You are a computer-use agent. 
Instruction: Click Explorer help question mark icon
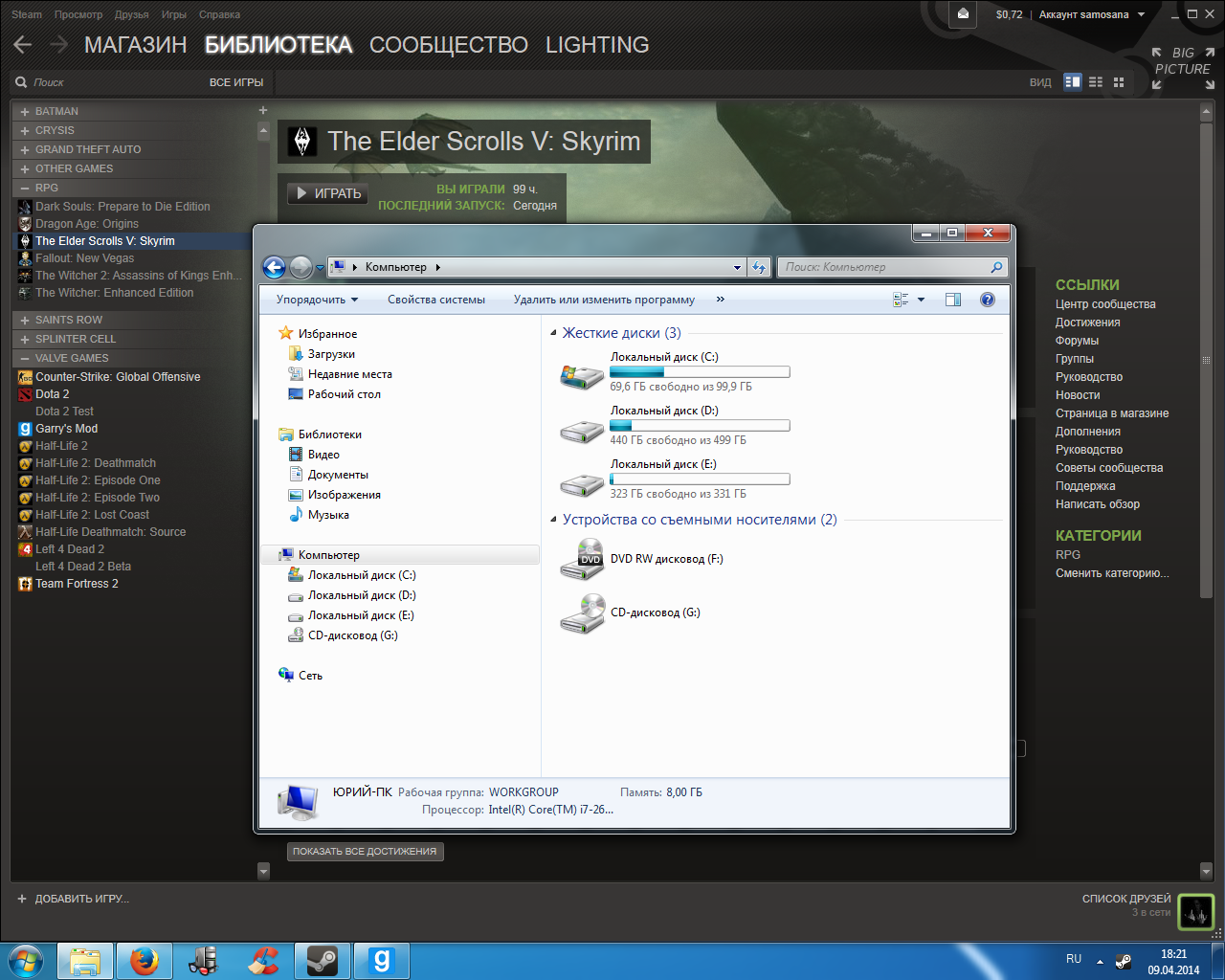pos(988,300)
